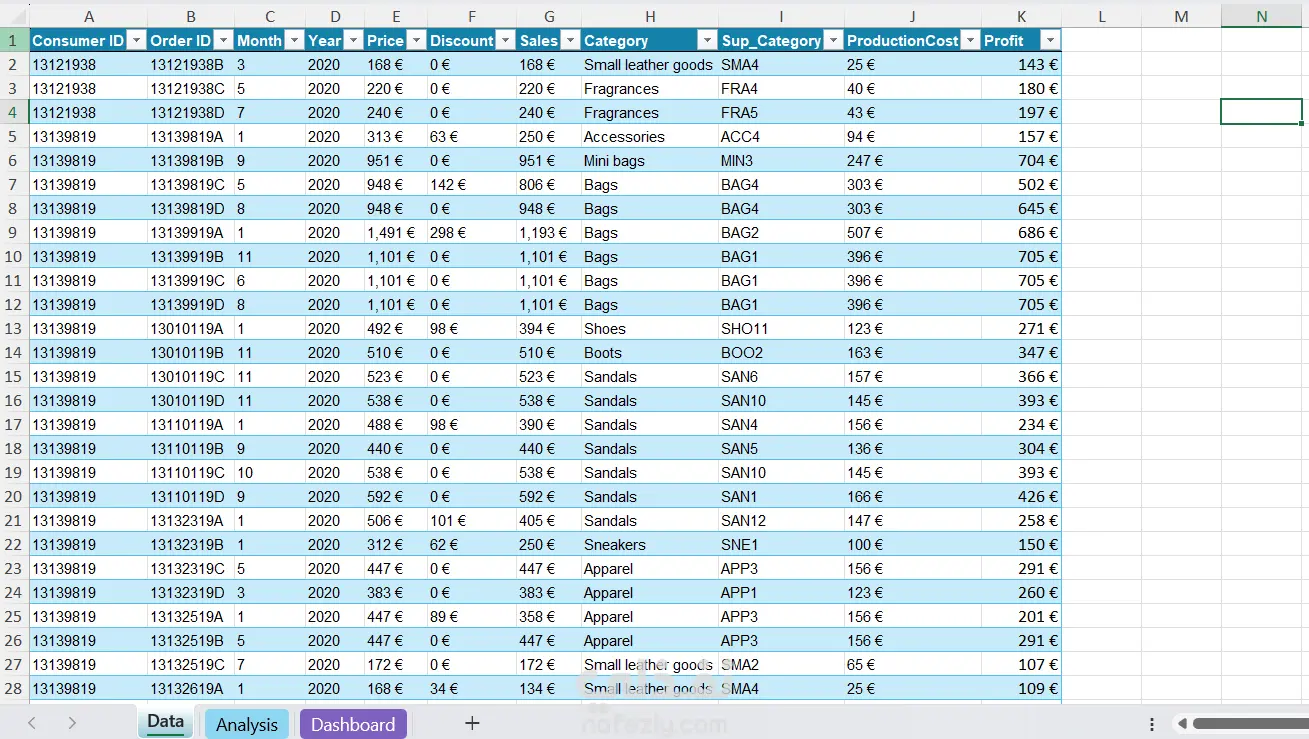Click the Accessories category cell

click(650, 137)
